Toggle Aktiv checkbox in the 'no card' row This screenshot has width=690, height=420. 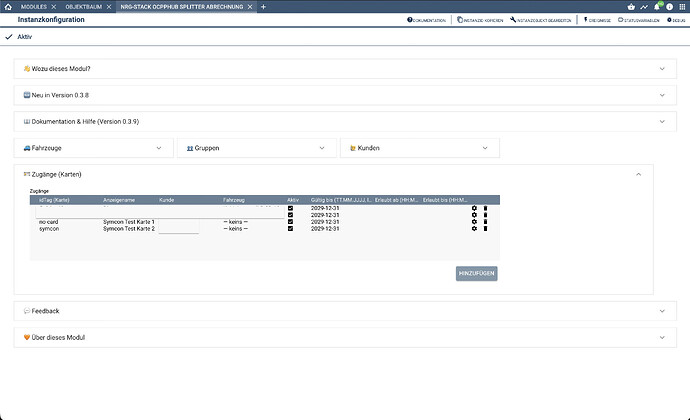pyautogui.click(x=290, y=222)
